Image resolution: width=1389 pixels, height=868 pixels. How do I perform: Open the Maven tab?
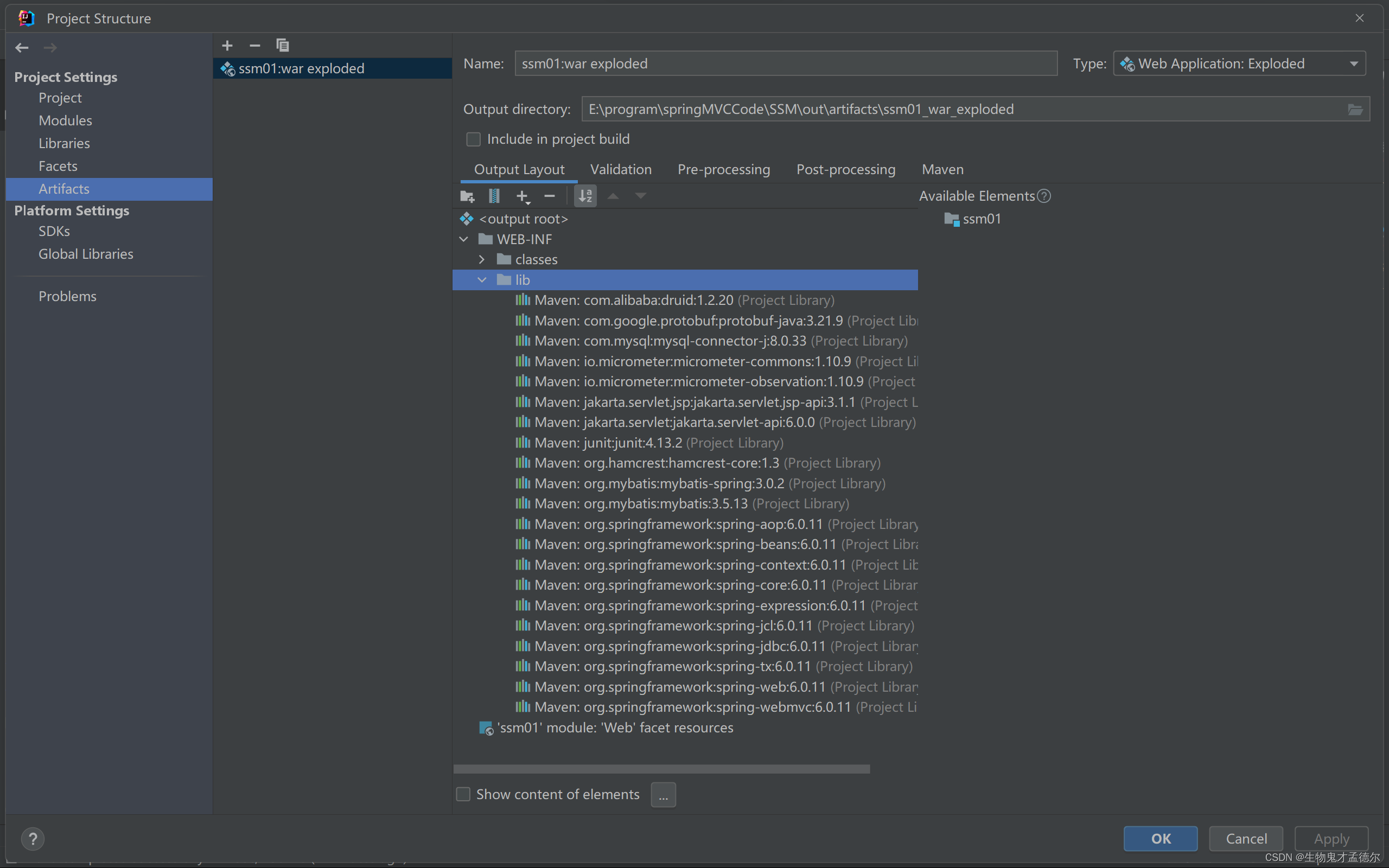coord(942,169)
